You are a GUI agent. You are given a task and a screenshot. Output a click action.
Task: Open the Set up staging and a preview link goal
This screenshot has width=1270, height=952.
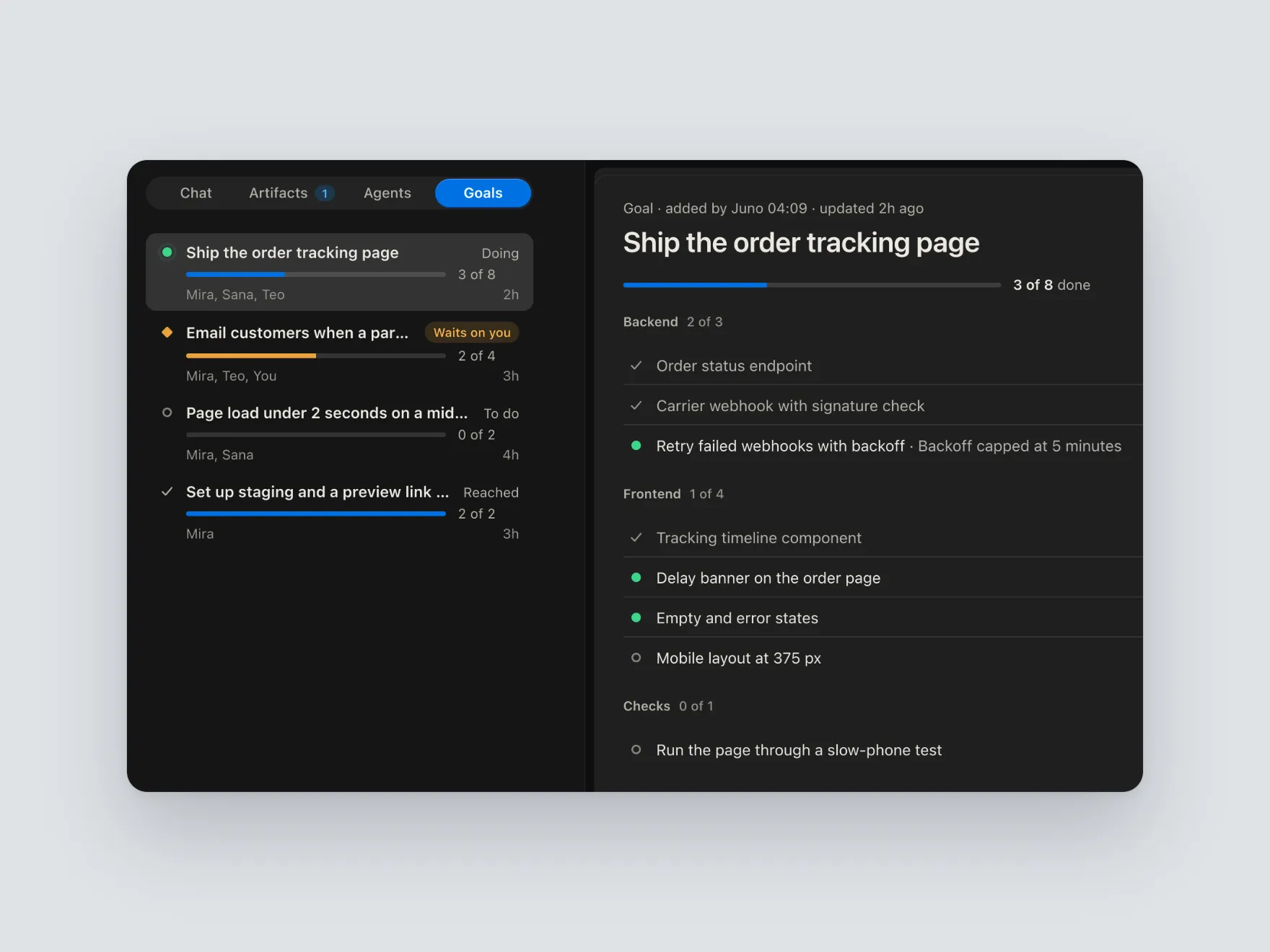339,512
